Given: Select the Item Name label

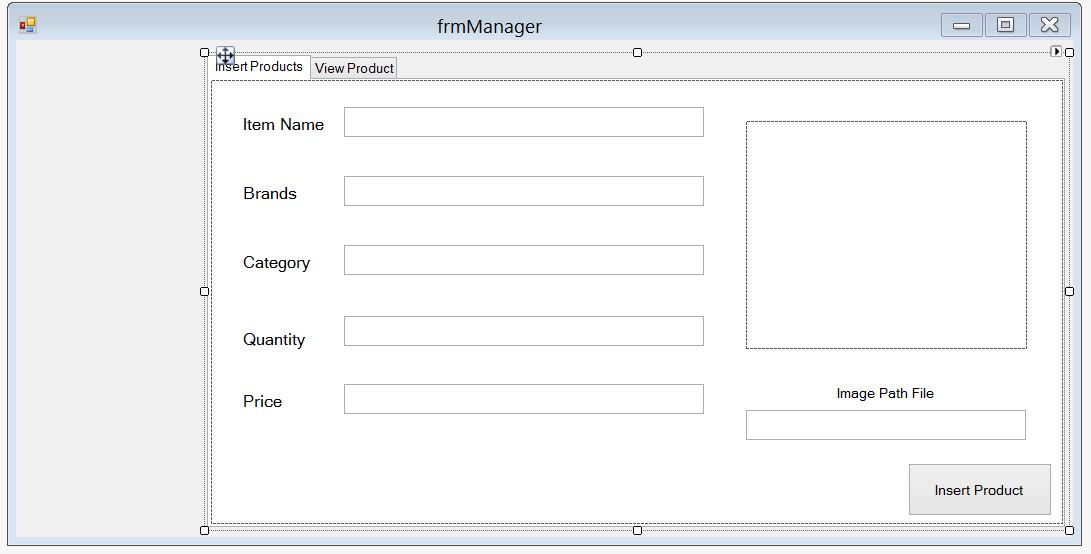Looking at the screenshot, I should pos(283,125).
